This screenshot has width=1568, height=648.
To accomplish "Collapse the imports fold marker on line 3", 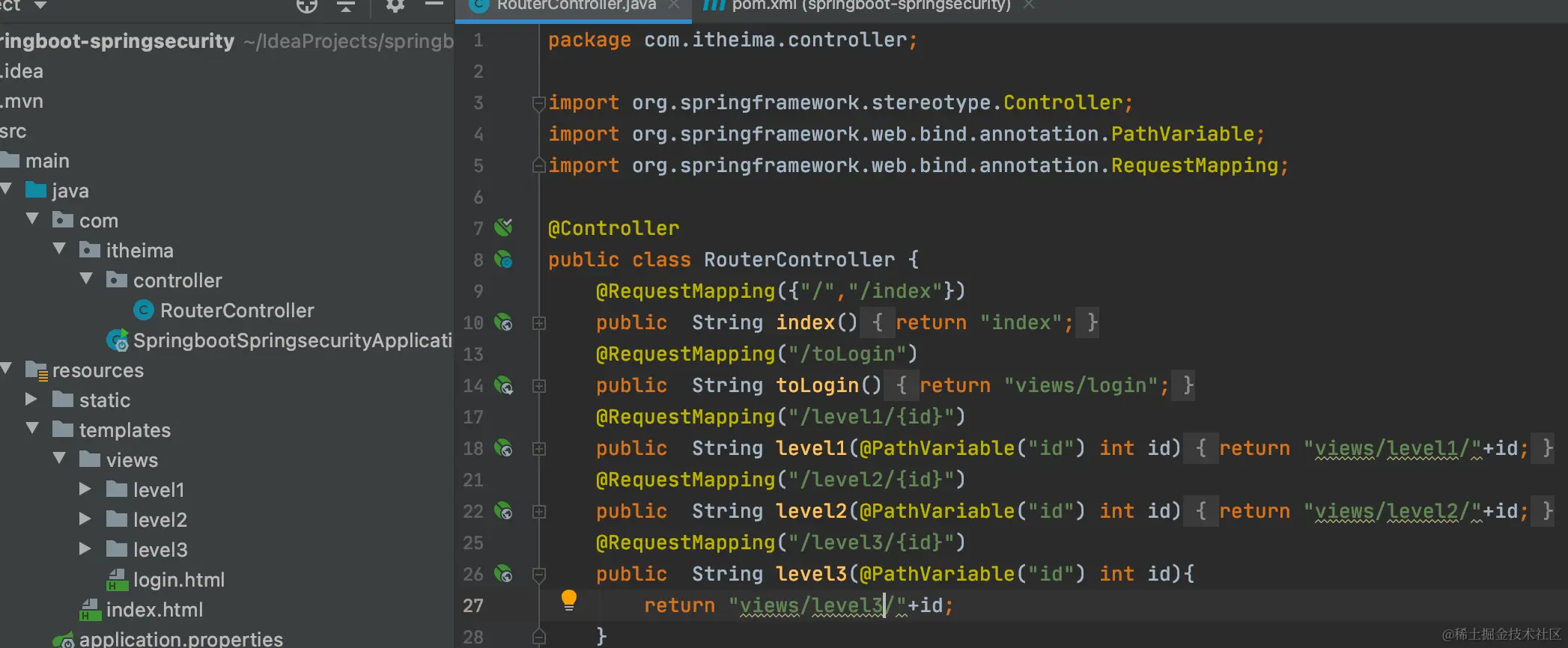I will pos(538,103).
